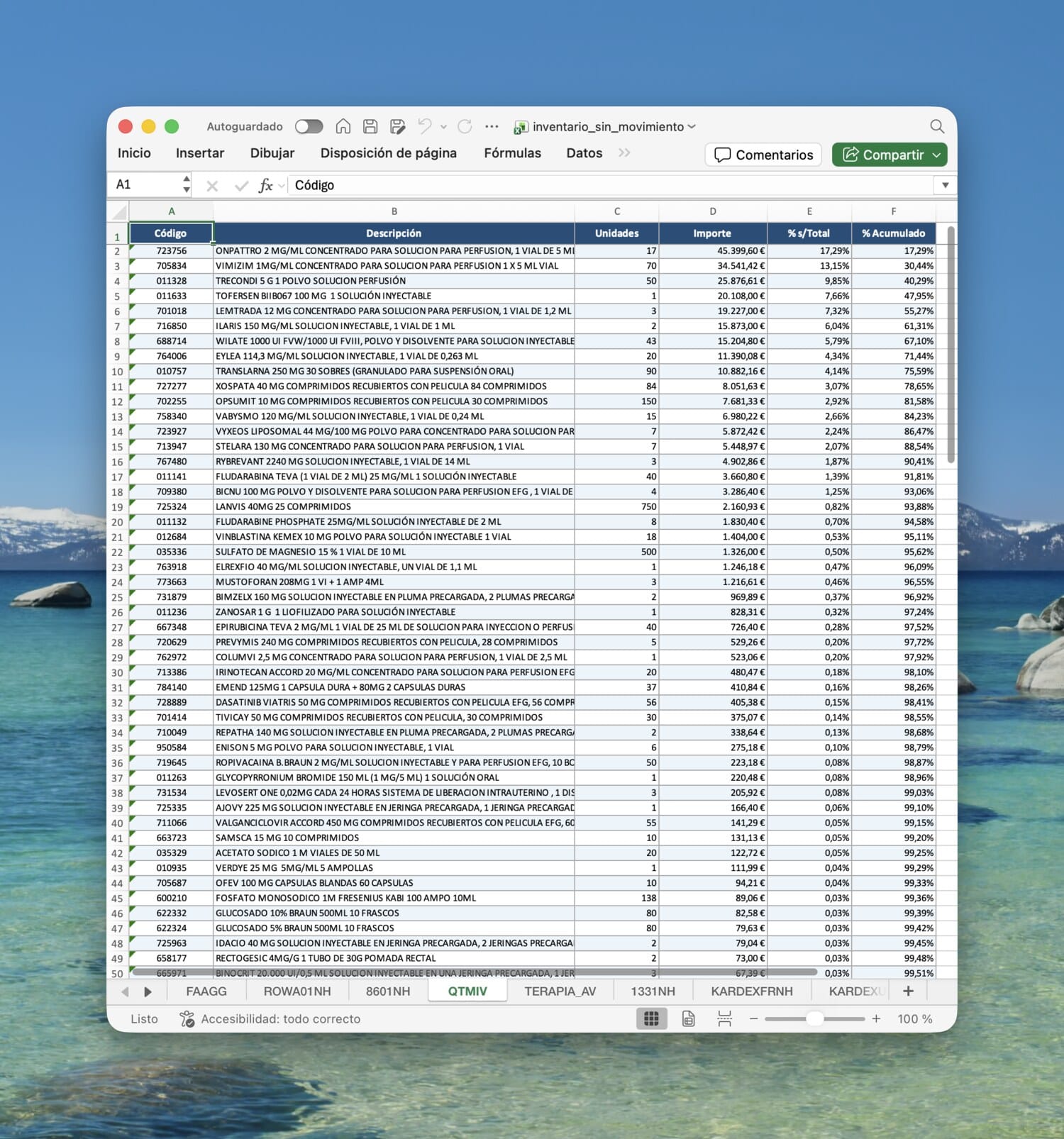Select column D header
This screenshot has height=1139, width=1064.
coord(713,211)
